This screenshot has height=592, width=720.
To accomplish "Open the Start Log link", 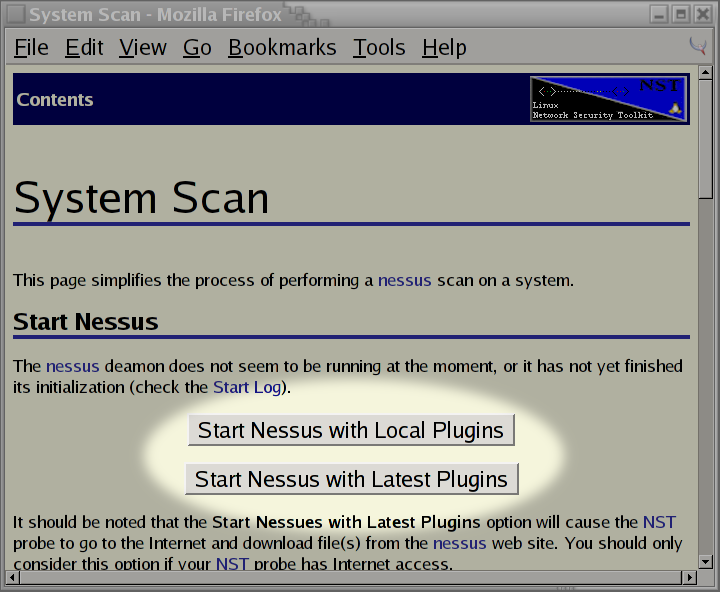I will [246, 387].
